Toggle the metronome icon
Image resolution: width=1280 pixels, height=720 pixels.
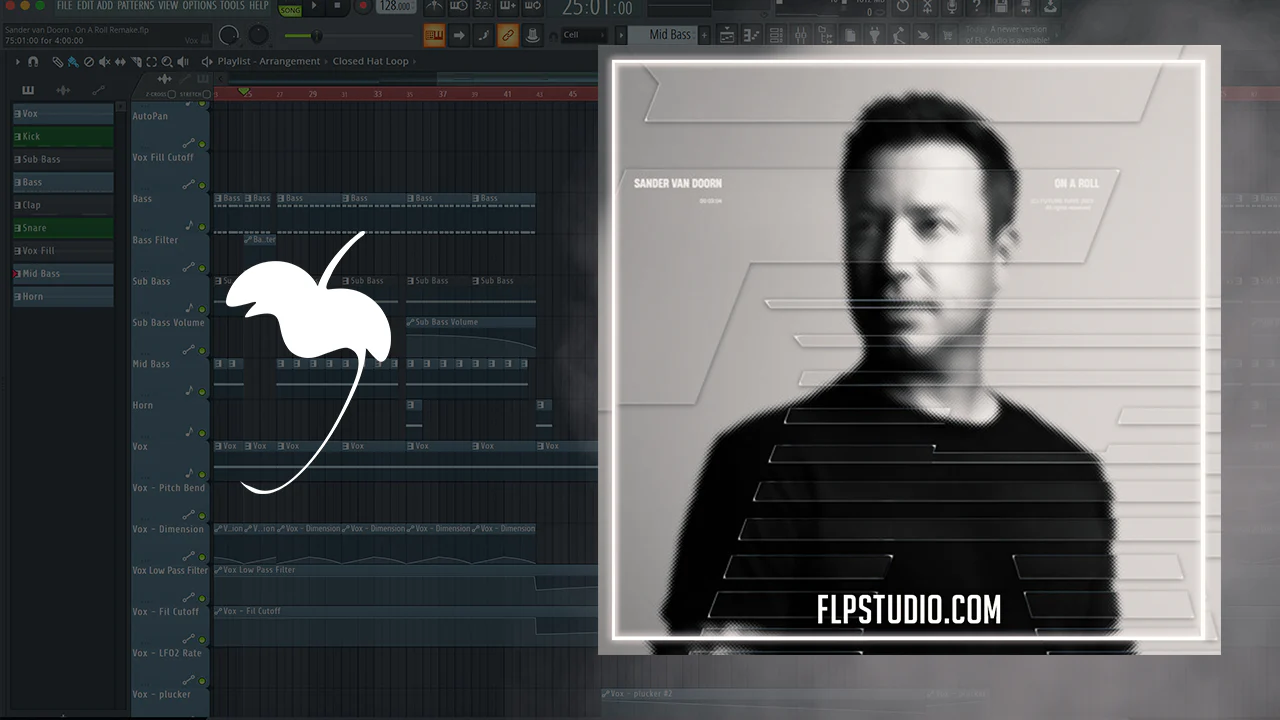coord(434,7)
